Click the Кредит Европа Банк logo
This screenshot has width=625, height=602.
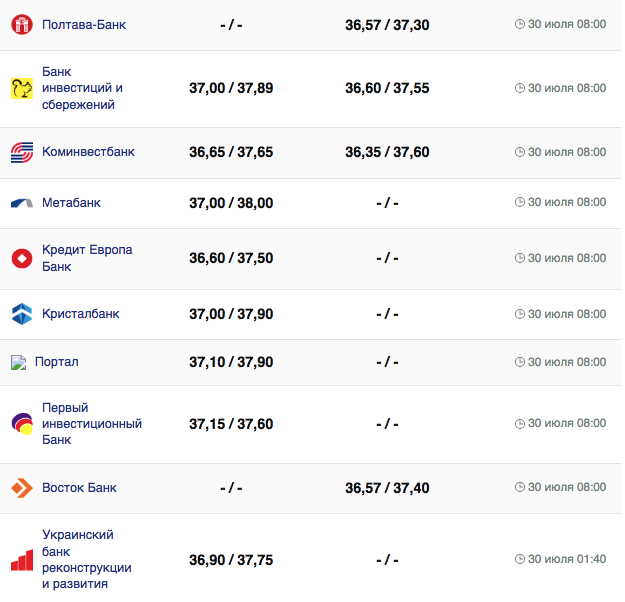point(22,259)
